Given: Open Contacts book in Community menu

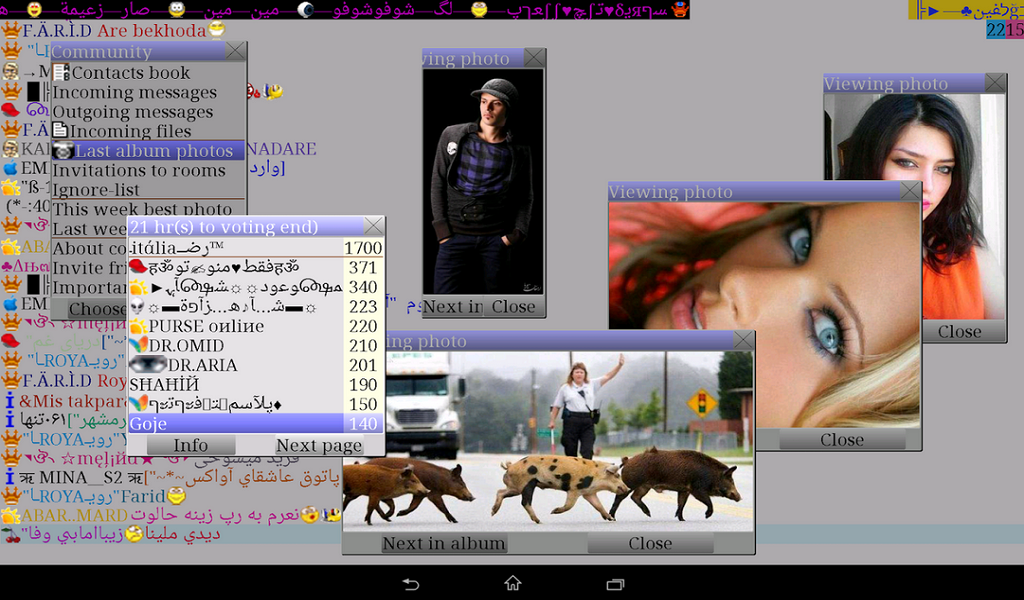Looking at the screenshot, I should coord(148,72).
